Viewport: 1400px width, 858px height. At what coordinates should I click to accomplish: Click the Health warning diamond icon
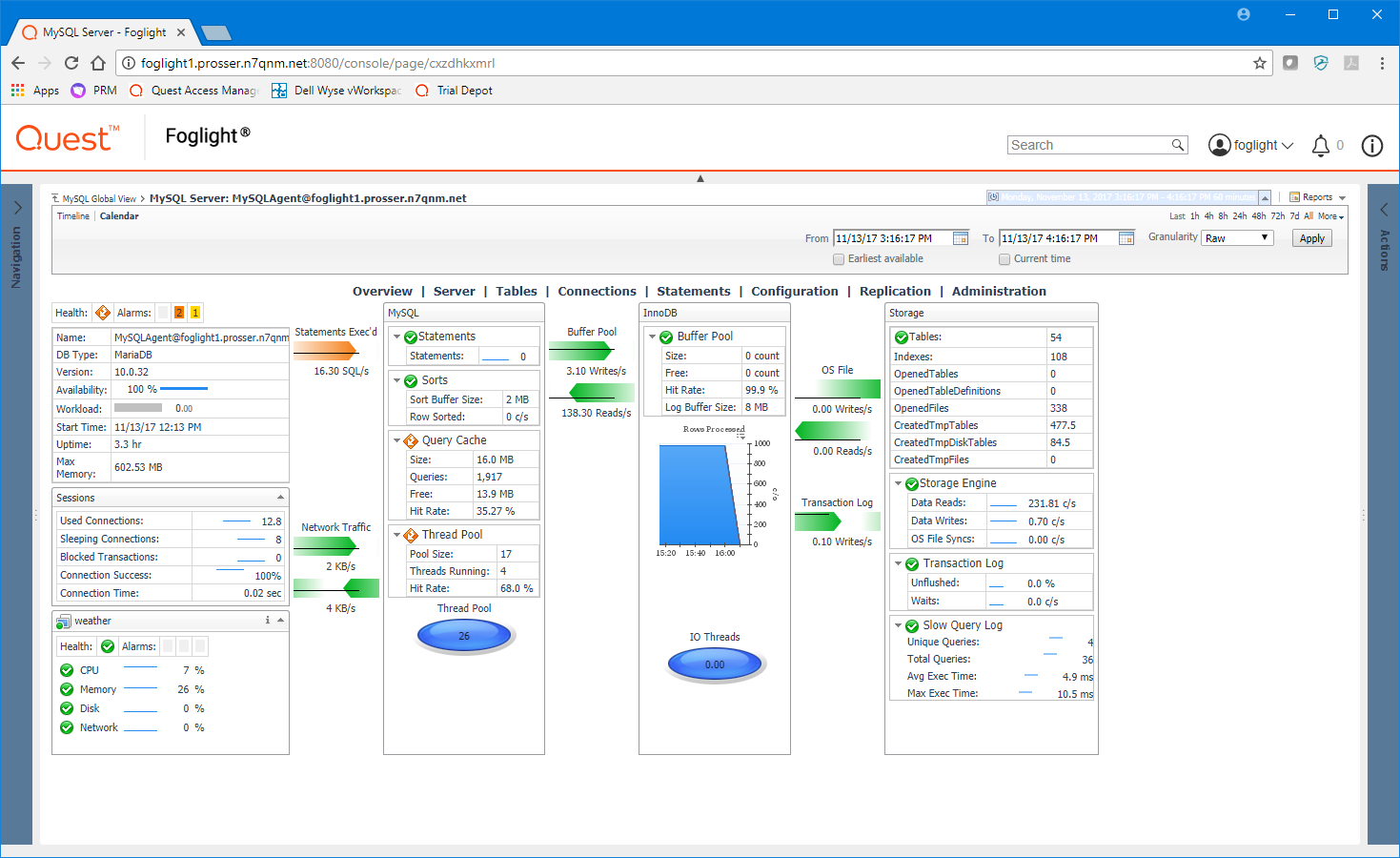click(103, 313)
